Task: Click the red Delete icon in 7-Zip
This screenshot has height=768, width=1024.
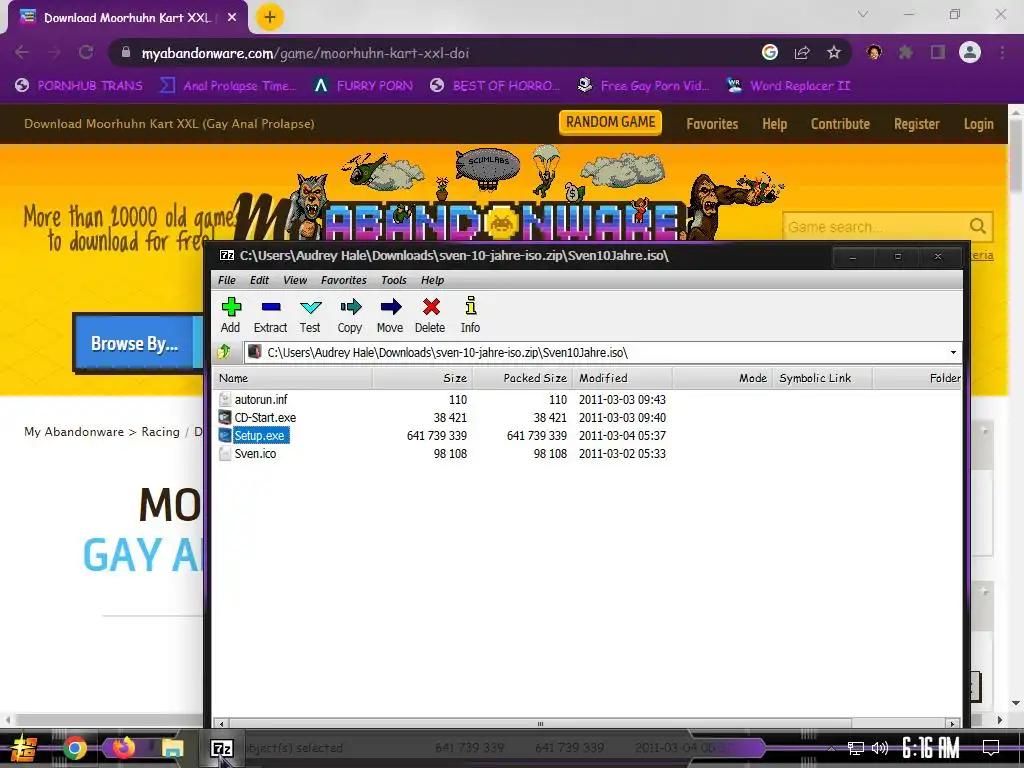Action: tap(430, 315)
